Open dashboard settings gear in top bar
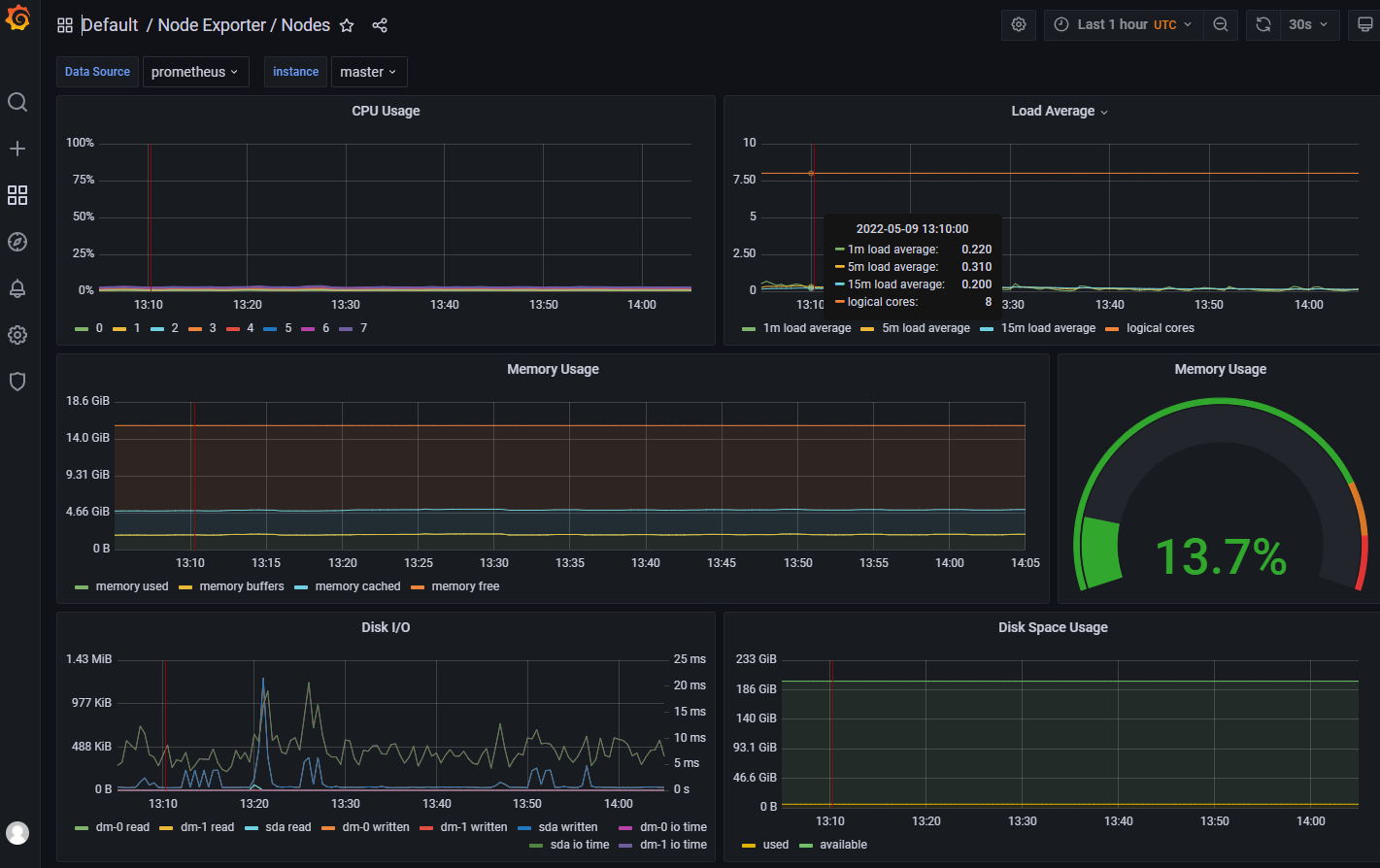This screenshot has width=1380, height=868. click(x=1019, y=24)
